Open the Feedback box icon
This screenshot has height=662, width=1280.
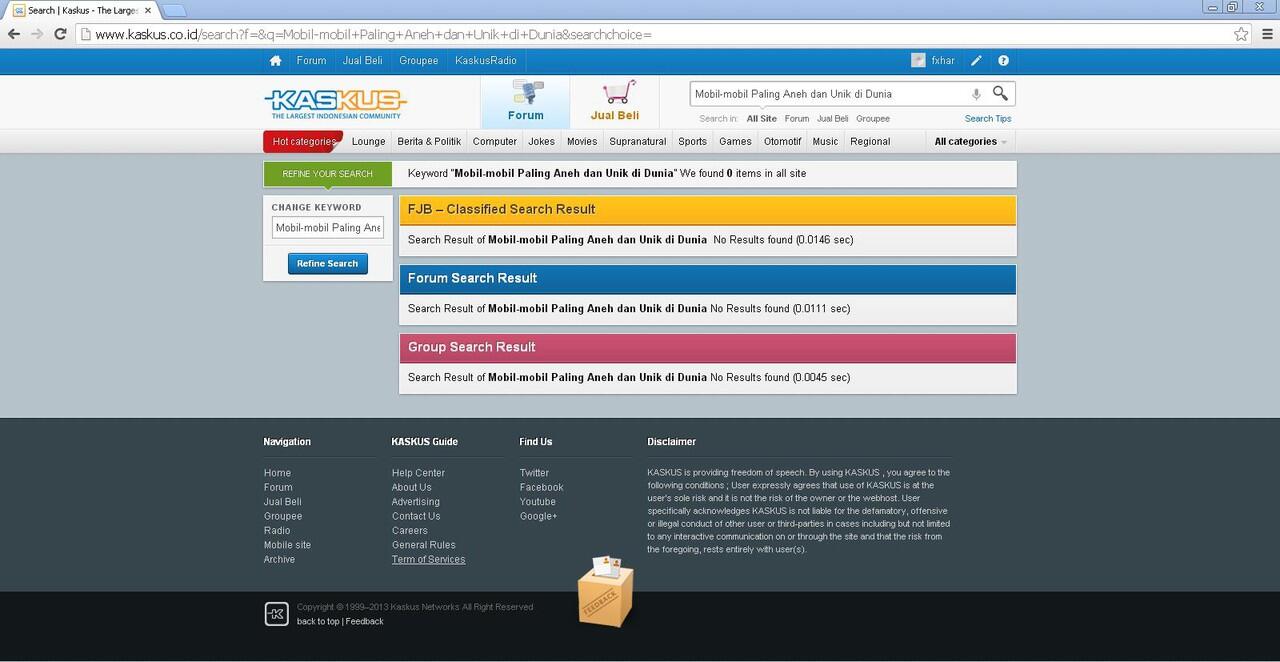point(605,590)
